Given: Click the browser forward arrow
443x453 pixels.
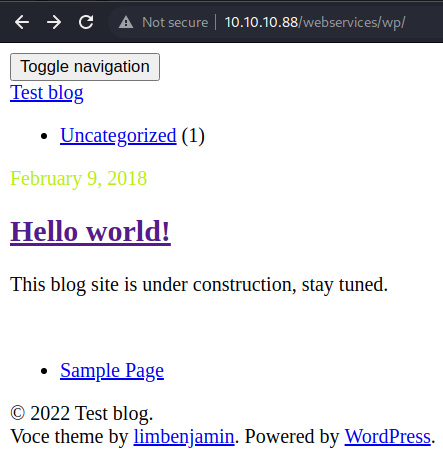Looking at the screenshot, I should 54,22.
